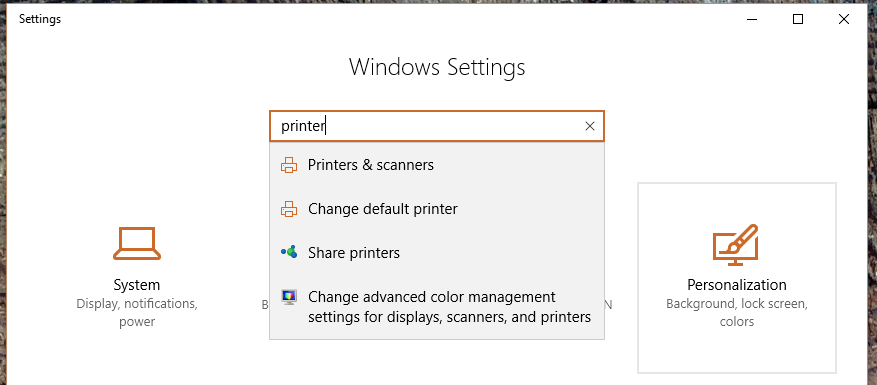
Task: Open the System settings label
Action: pyautogui.click(x=137, y=285)
